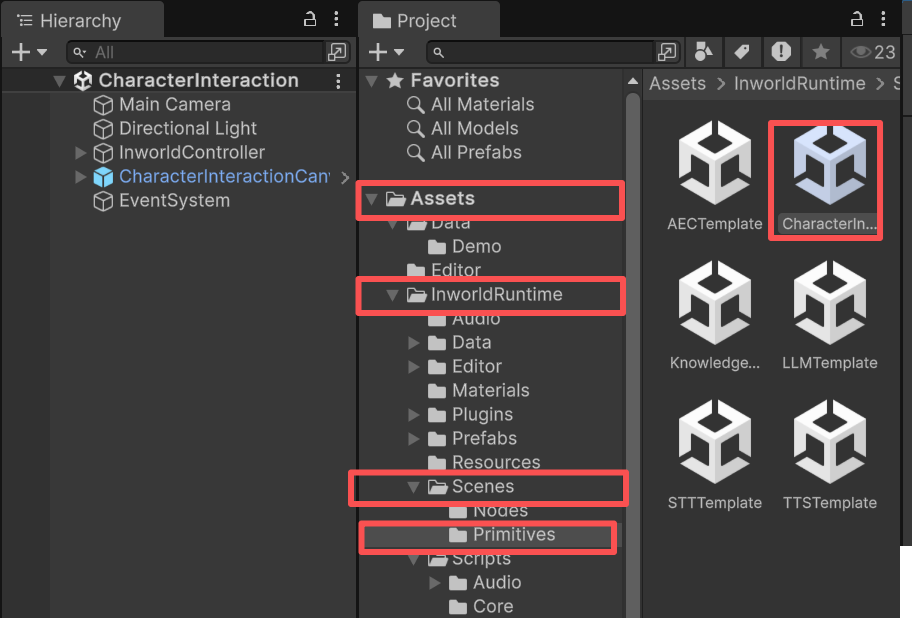The width and height of the screenshot is (912, 618).
Task: Click the star favorites filter icon
Action: (821, 52)
